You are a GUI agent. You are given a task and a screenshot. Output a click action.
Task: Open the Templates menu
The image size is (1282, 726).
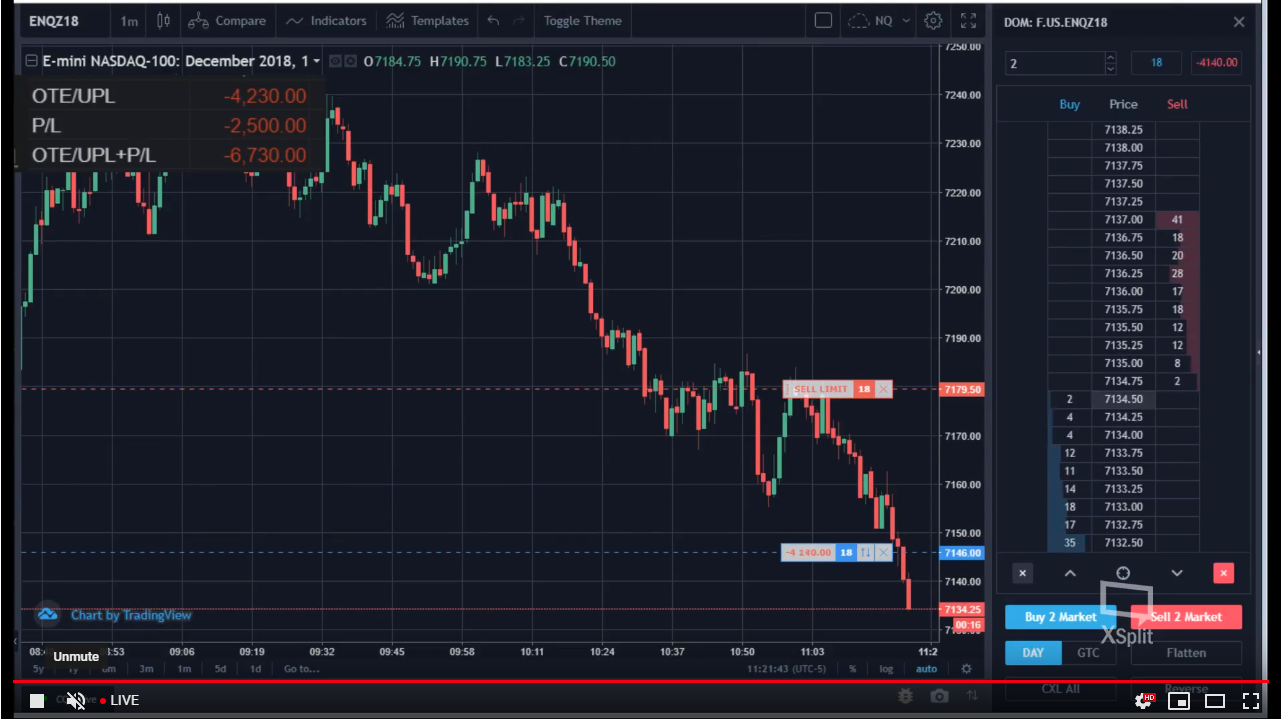(x=427, y=21)
